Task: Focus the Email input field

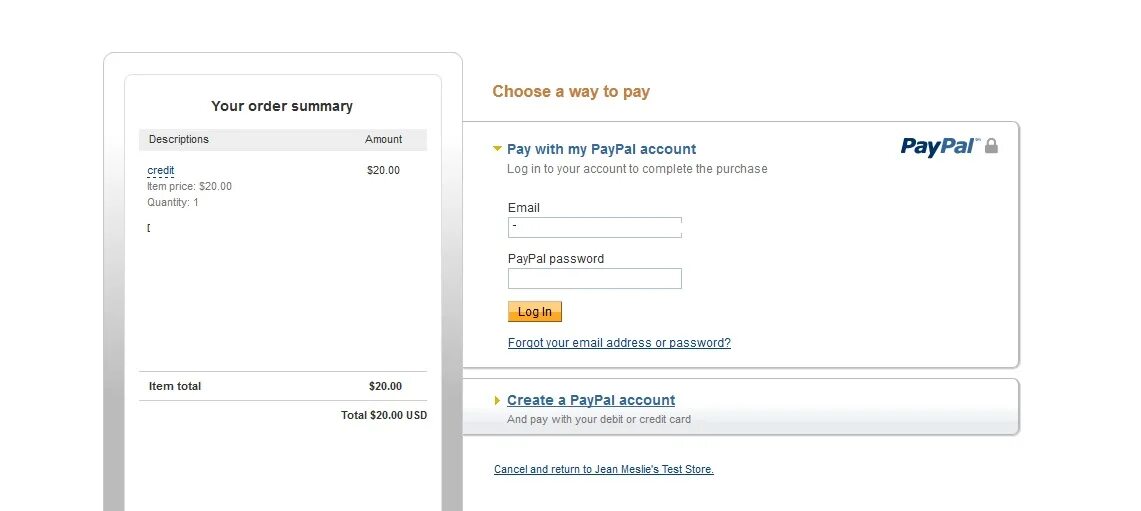Action: [594, 227]
